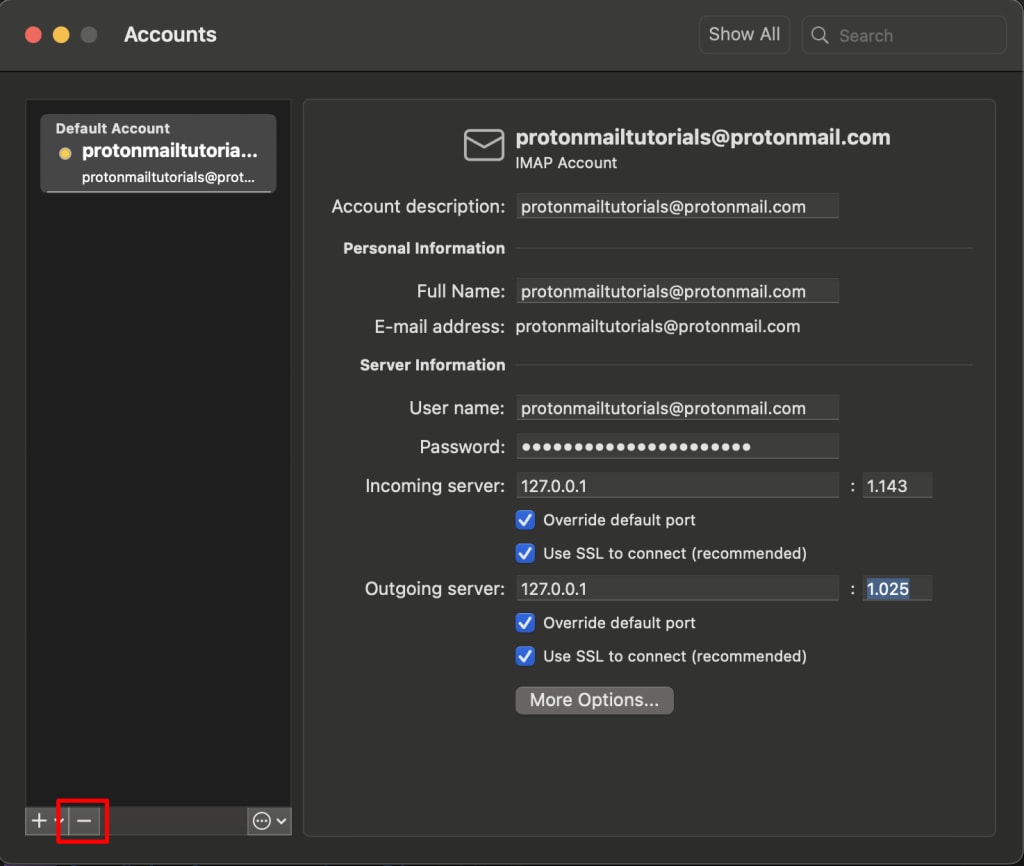This screenshot has height=866, width=1024.
Task: Click the remove account minus icon
Action: pos(83,820)
